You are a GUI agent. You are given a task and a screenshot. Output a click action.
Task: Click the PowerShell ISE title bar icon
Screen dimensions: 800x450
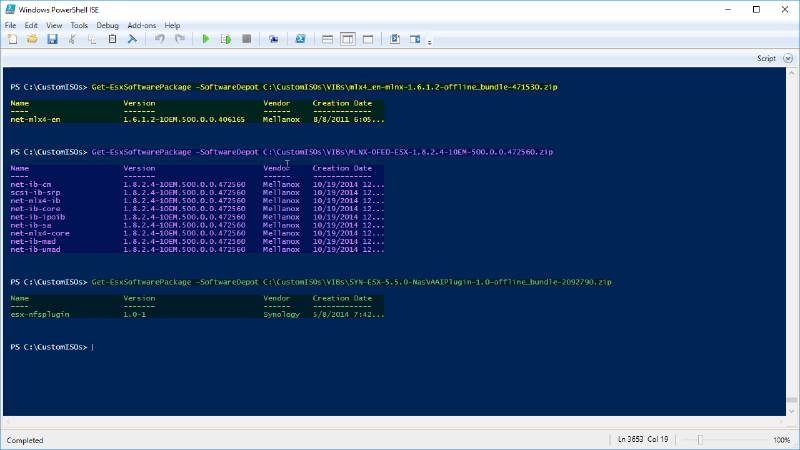pyautogui.click(x=10, y=9)
